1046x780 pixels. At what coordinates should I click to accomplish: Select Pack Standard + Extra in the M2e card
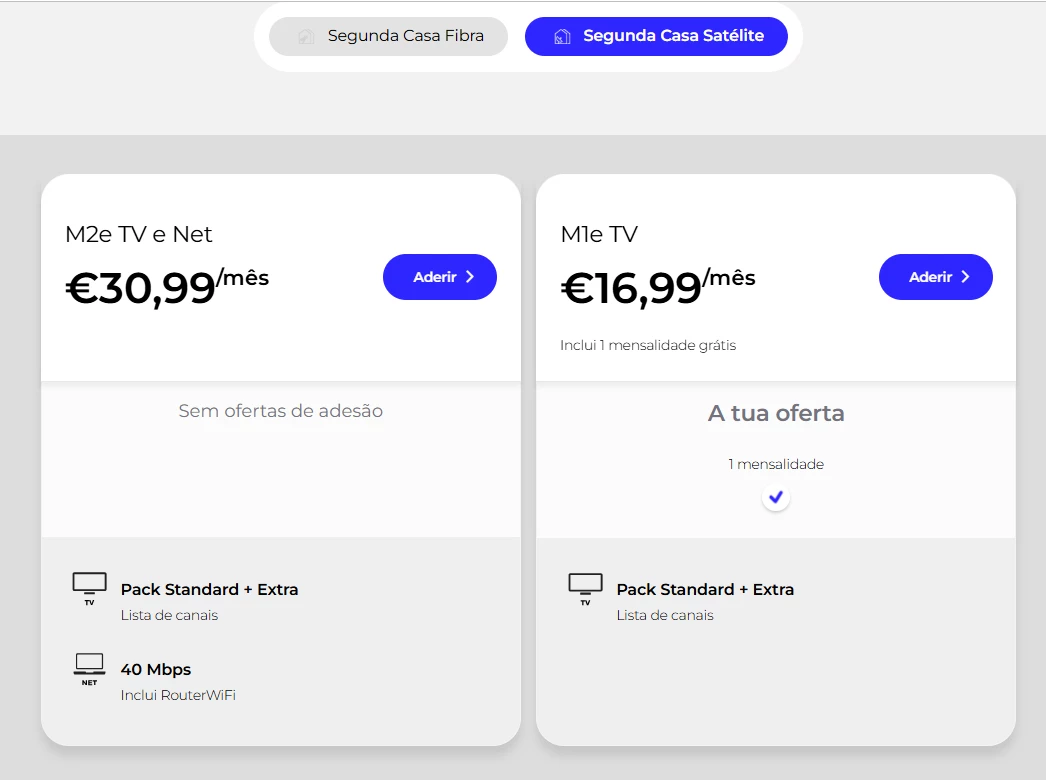pos(209,589)
